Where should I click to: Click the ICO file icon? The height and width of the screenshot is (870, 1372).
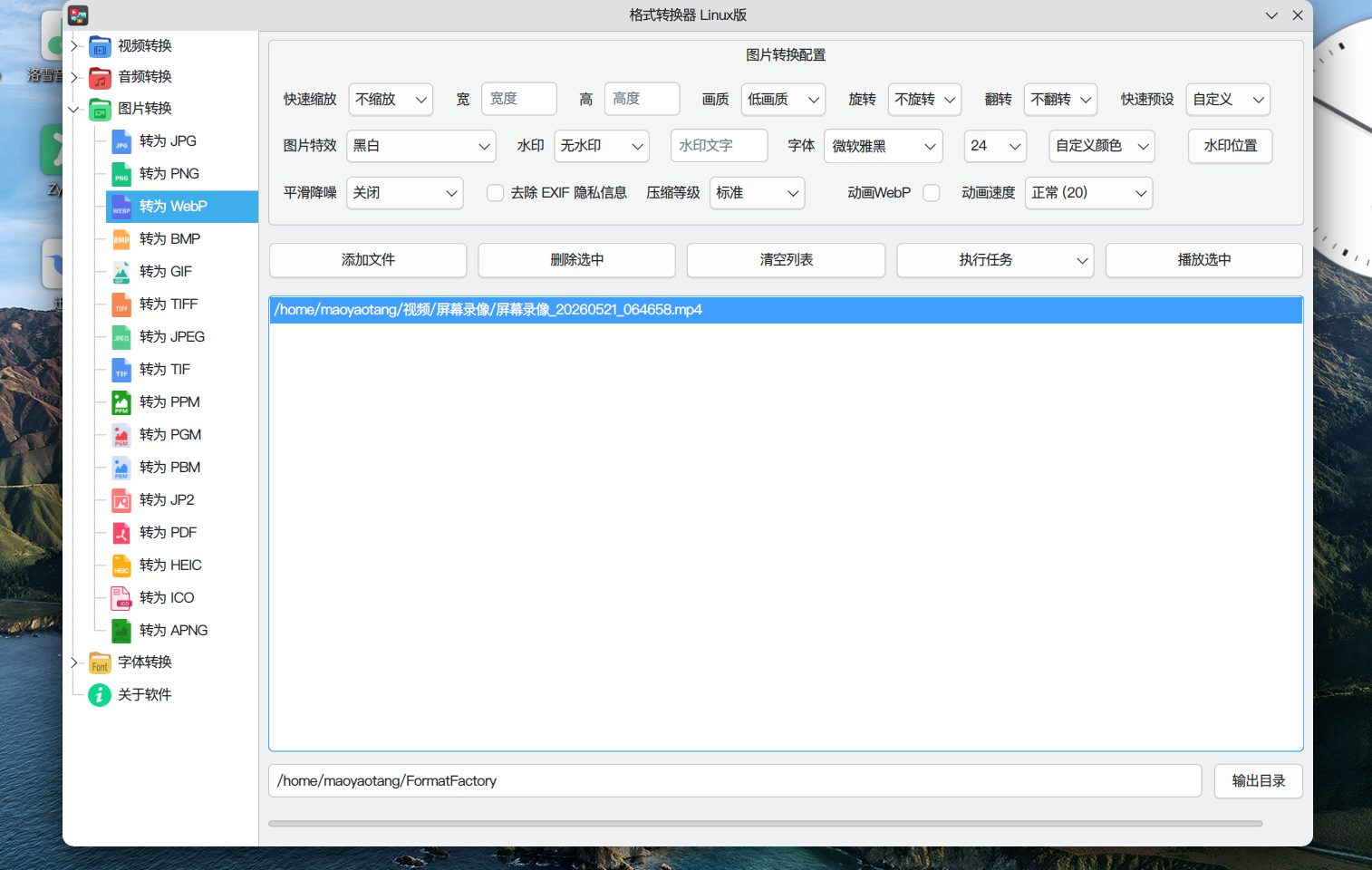121,598
